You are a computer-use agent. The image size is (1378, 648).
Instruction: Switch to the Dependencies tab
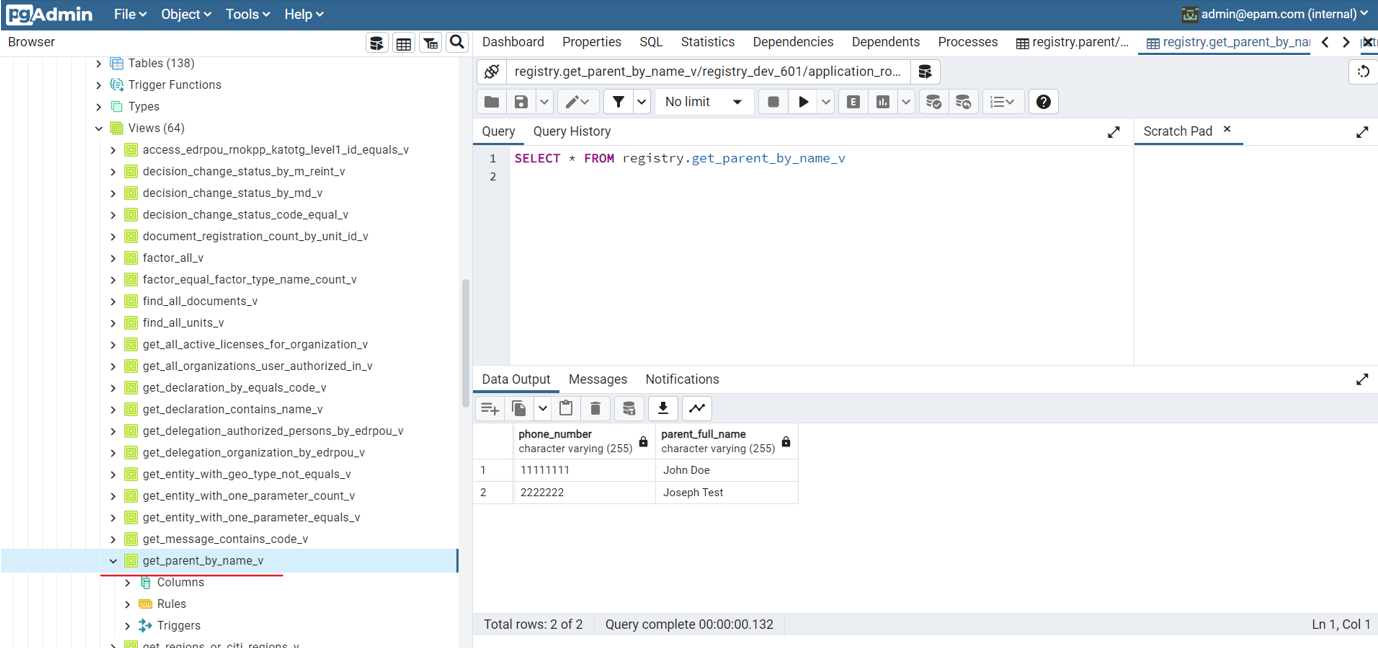pos(793,42)
